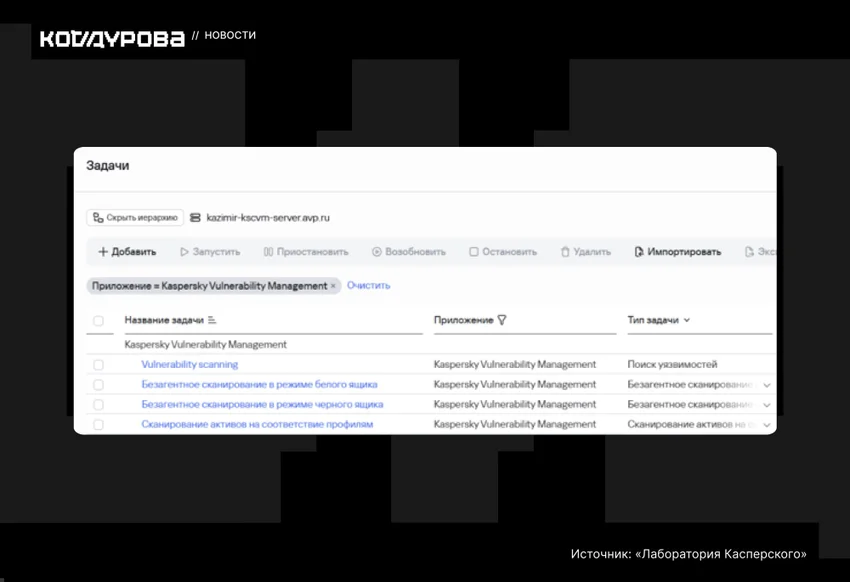Open Сканирование активов на соответствие профилям
The image size is (850, 582).
pyautogui.click(x=257, y=424)
